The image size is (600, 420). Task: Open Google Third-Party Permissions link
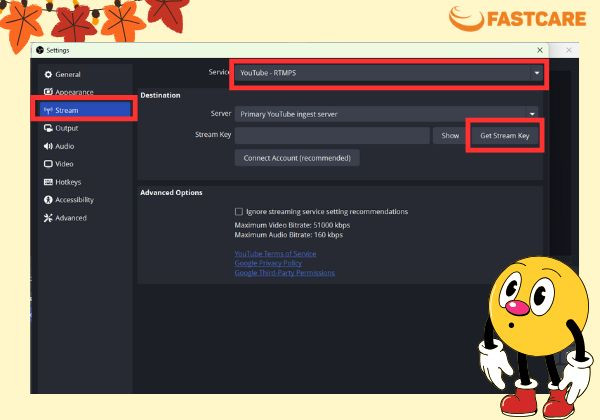[x=285, y=273]
